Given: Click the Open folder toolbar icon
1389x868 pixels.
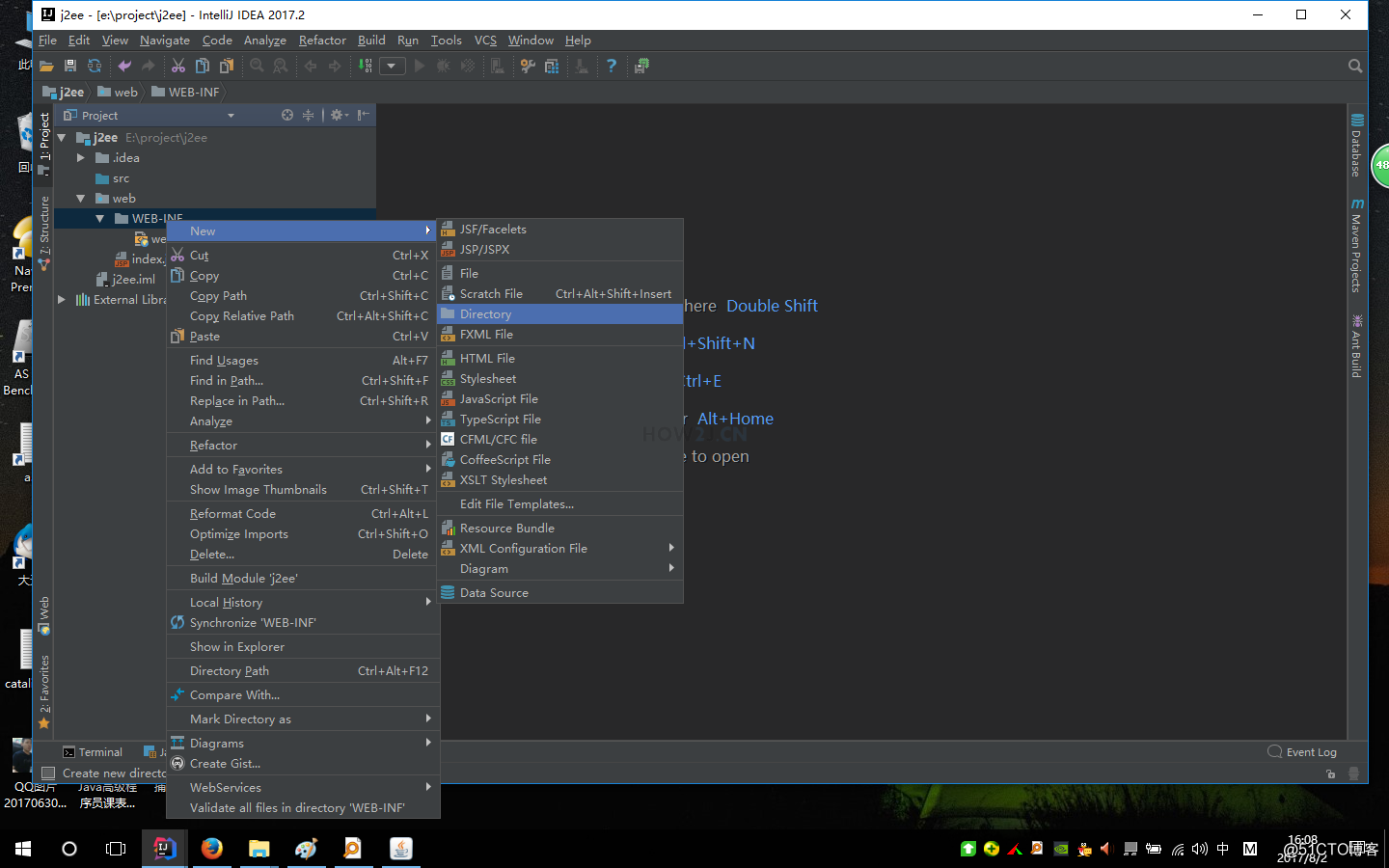Looking at the screenshot, I should (46, 66).
